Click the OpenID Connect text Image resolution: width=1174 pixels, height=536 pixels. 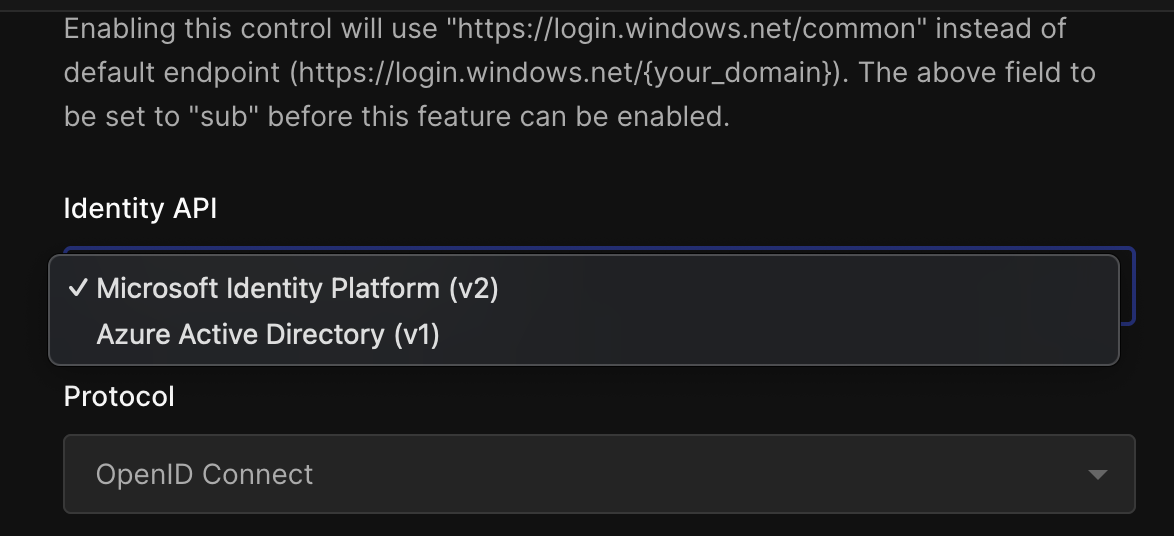tap(204, 474)
